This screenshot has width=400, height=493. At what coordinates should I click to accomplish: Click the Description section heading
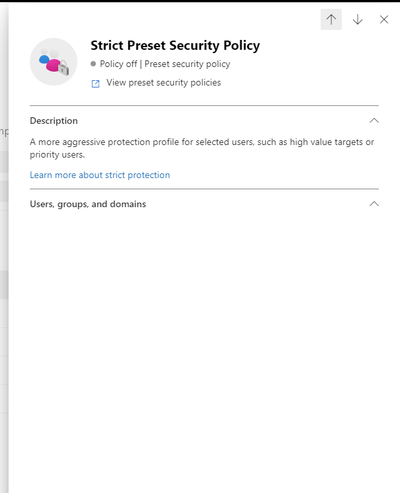pyautogui.click(x=54, y=121)
